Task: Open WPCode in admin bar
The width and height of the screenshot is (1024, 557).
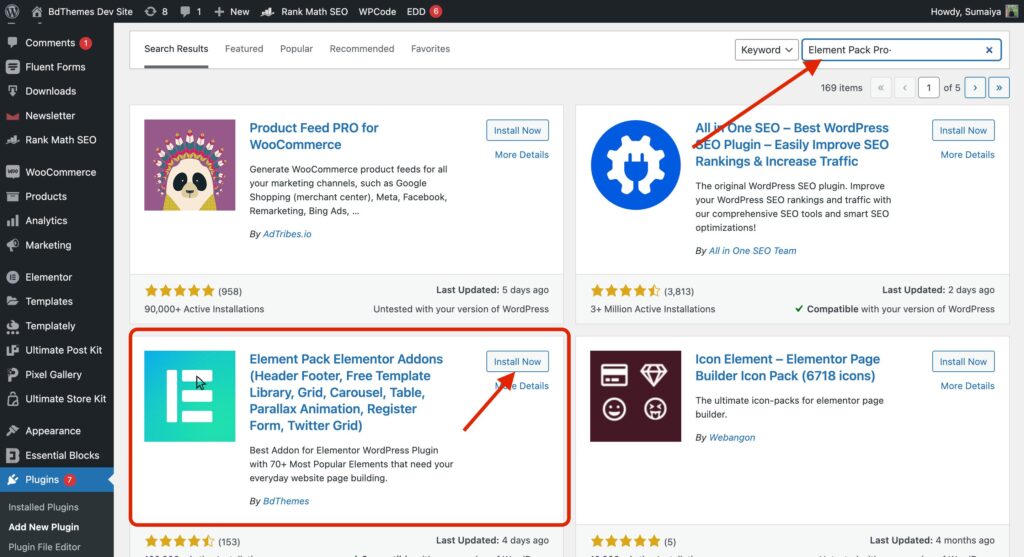Action: coord(377,11)
